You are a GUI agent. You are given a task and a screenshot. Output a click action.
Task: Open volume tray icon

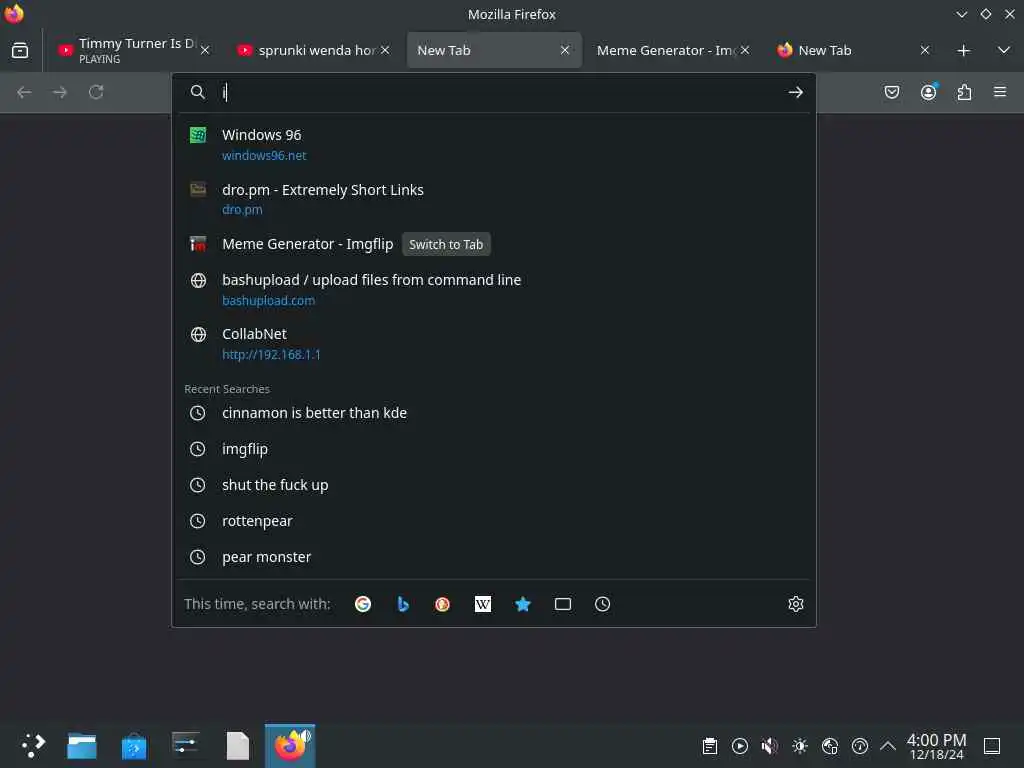point(770,746)
